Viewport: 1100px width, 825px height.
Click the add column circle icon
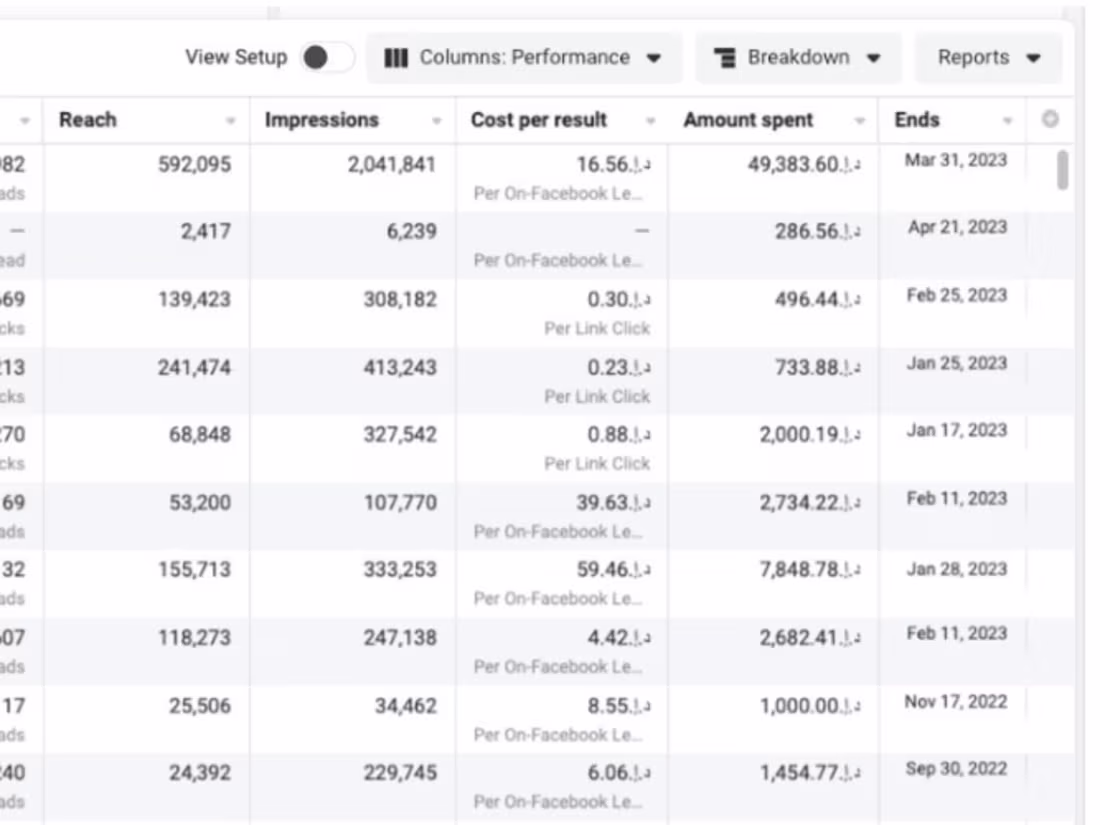click(1050, 120)
